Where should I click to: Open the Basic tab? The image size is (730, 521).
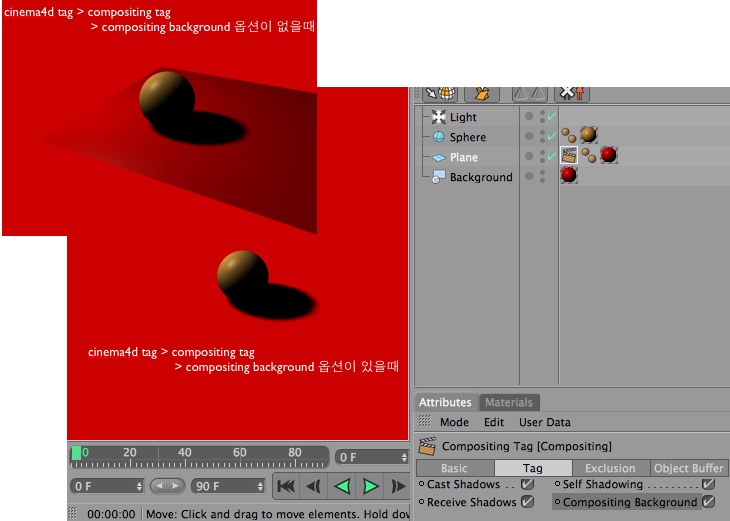[455, 468]
